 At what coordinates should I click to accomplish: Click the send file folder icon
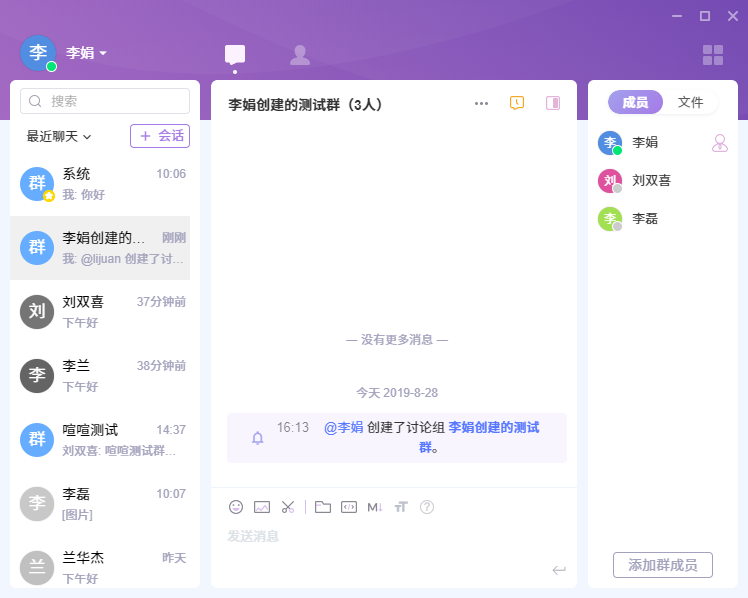(x=322, y=507)
